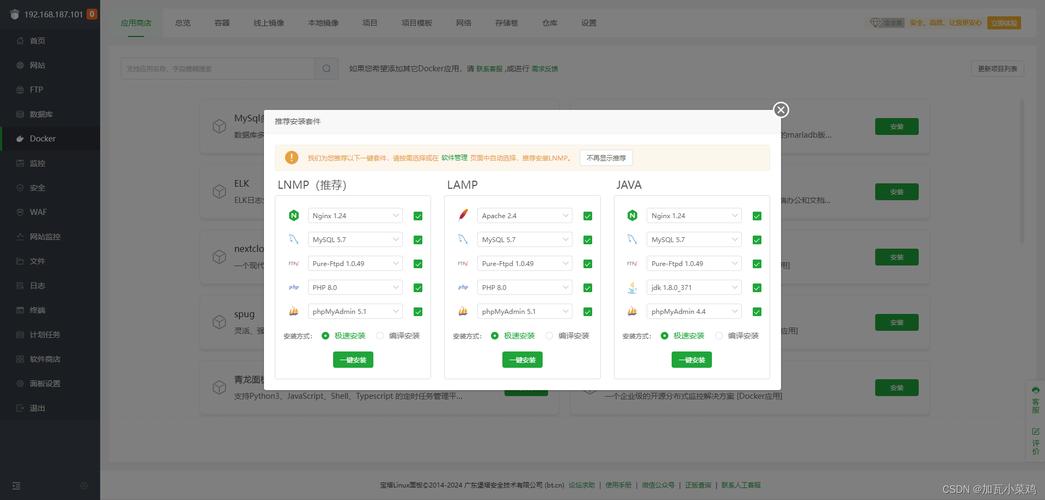Uncheck Pure-Ftpd 1.0.49 in the LAMP suite
The width and height of the screenshot is (1045, 500).
[x=587, y=264]
